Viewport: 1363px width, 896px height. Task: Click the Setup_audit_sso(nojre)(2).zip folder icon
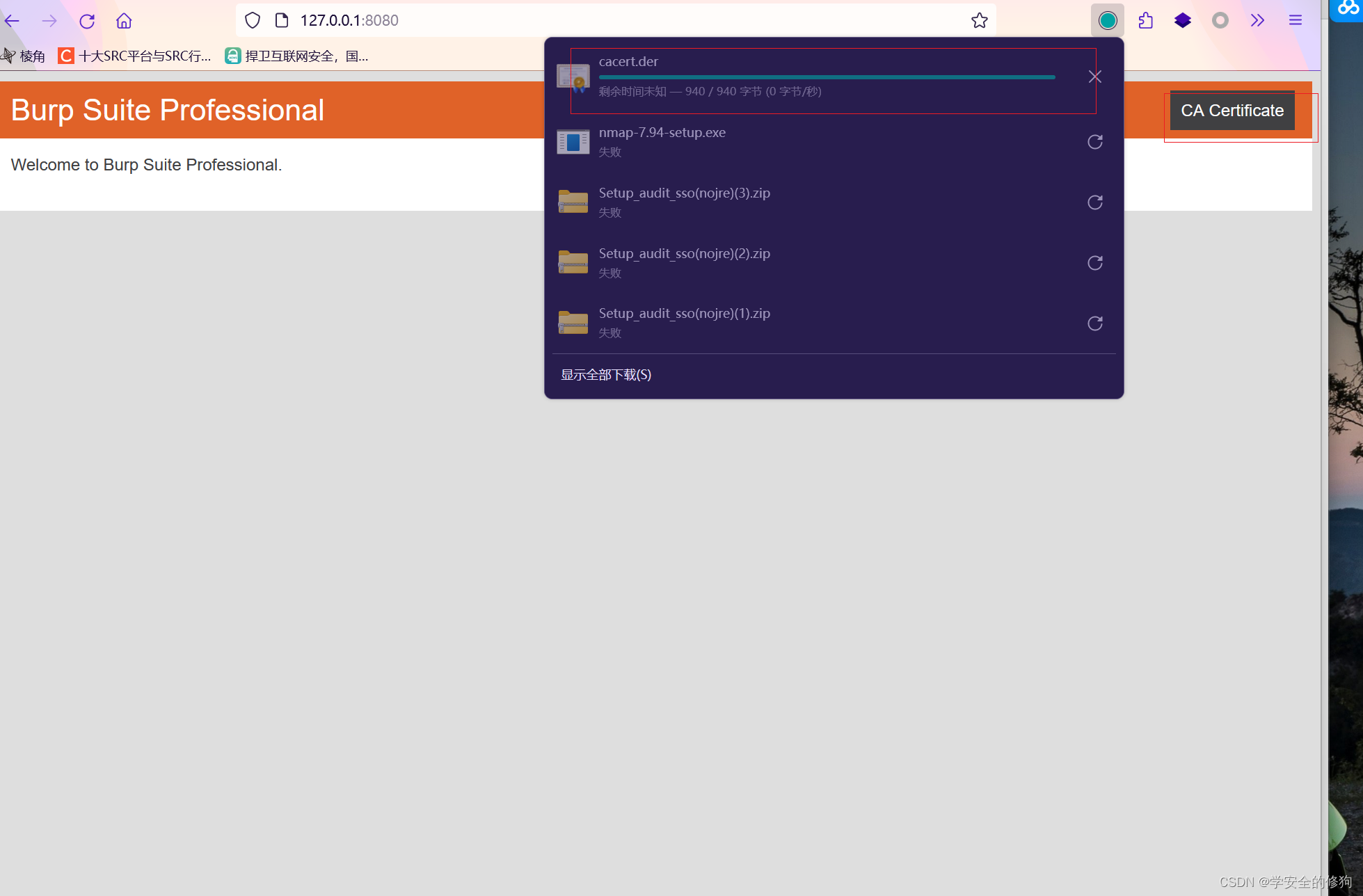(x=573, y=262)
